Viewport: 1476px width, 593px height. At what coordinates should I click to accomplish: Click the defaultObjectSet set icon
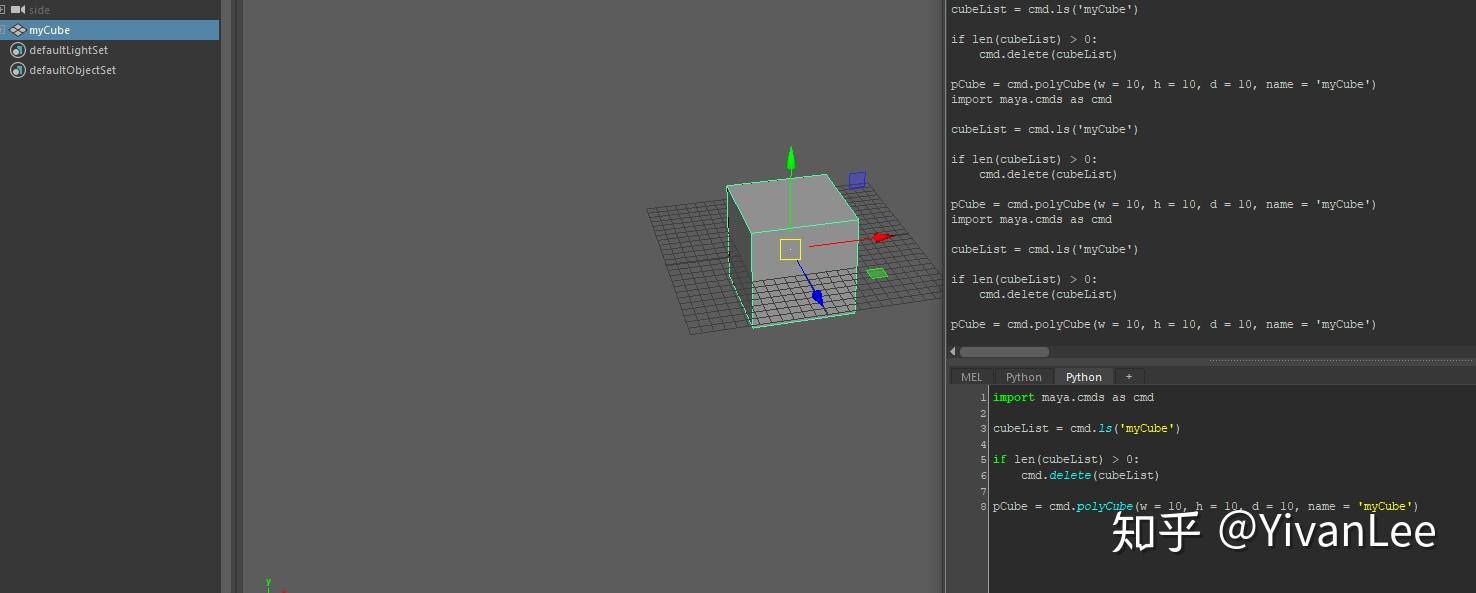(18, 70)
